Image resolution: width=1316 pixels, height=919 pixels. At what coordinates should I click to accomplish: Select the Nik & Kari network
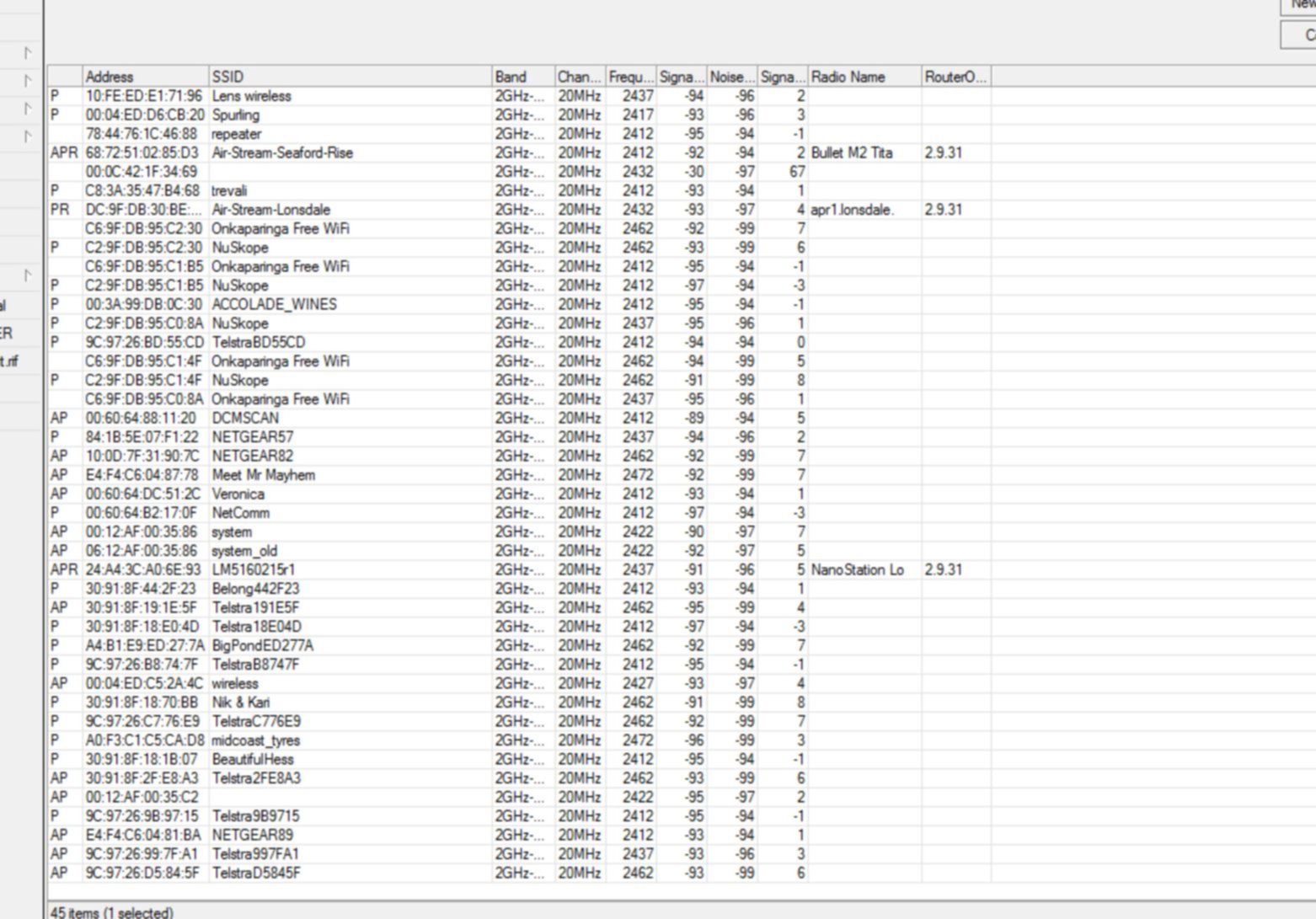pos(240,703)
